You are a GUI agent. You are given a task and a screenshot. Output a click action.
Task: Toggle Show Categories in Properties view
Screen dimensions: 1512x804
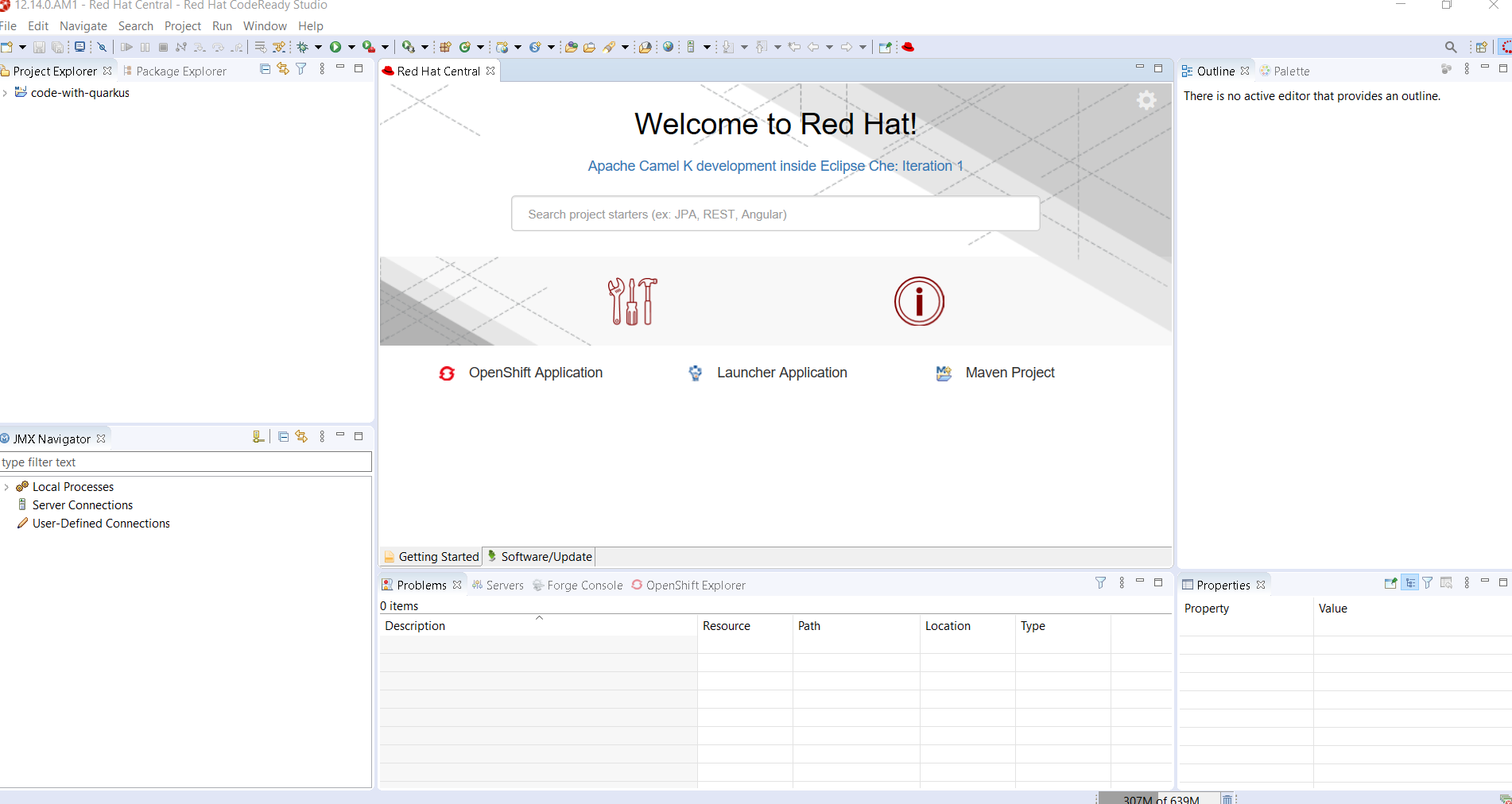[1409, 583]
